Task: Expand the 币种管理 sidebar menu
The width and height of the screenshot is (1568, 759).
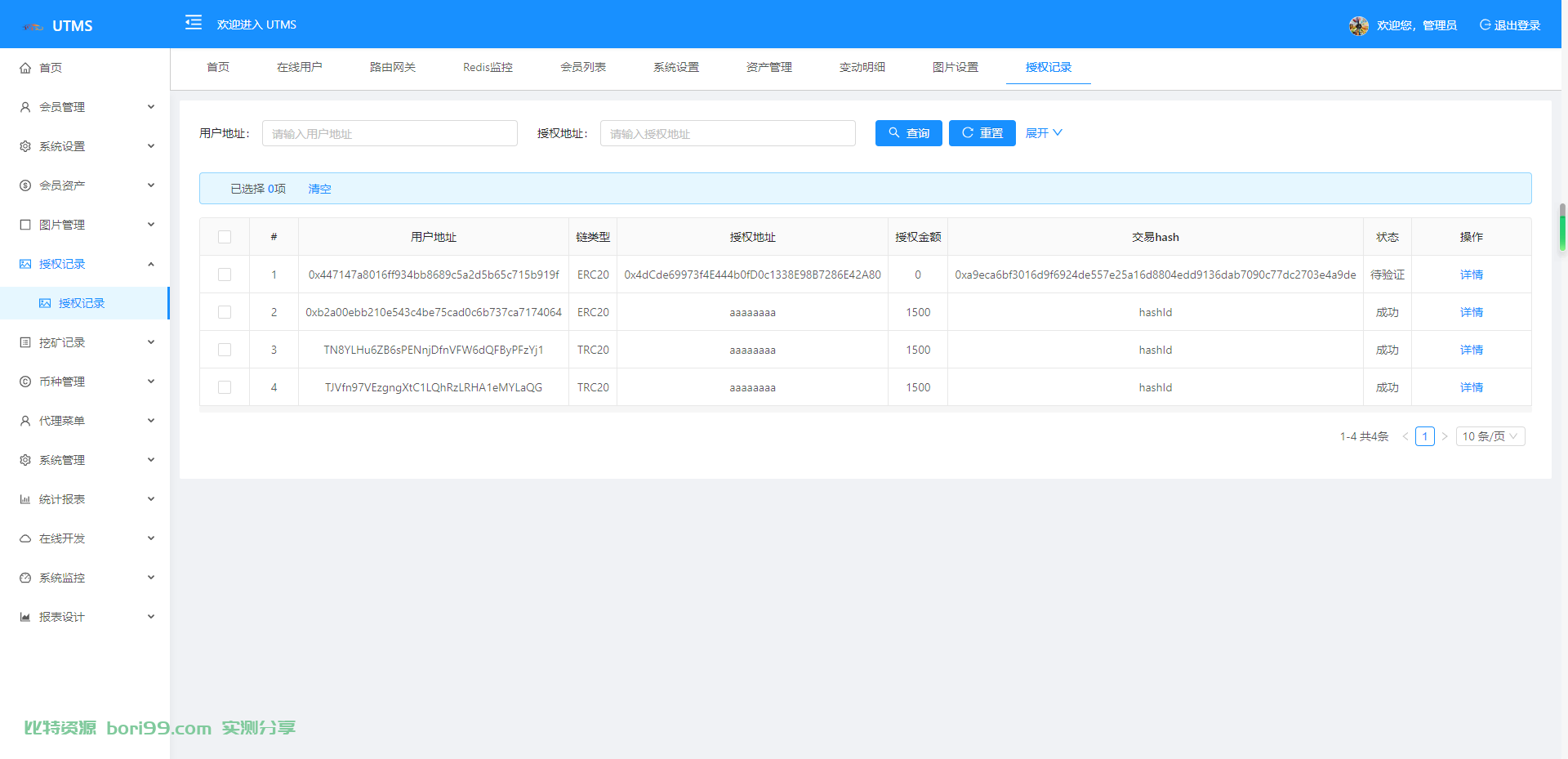Action: [85, 382]
